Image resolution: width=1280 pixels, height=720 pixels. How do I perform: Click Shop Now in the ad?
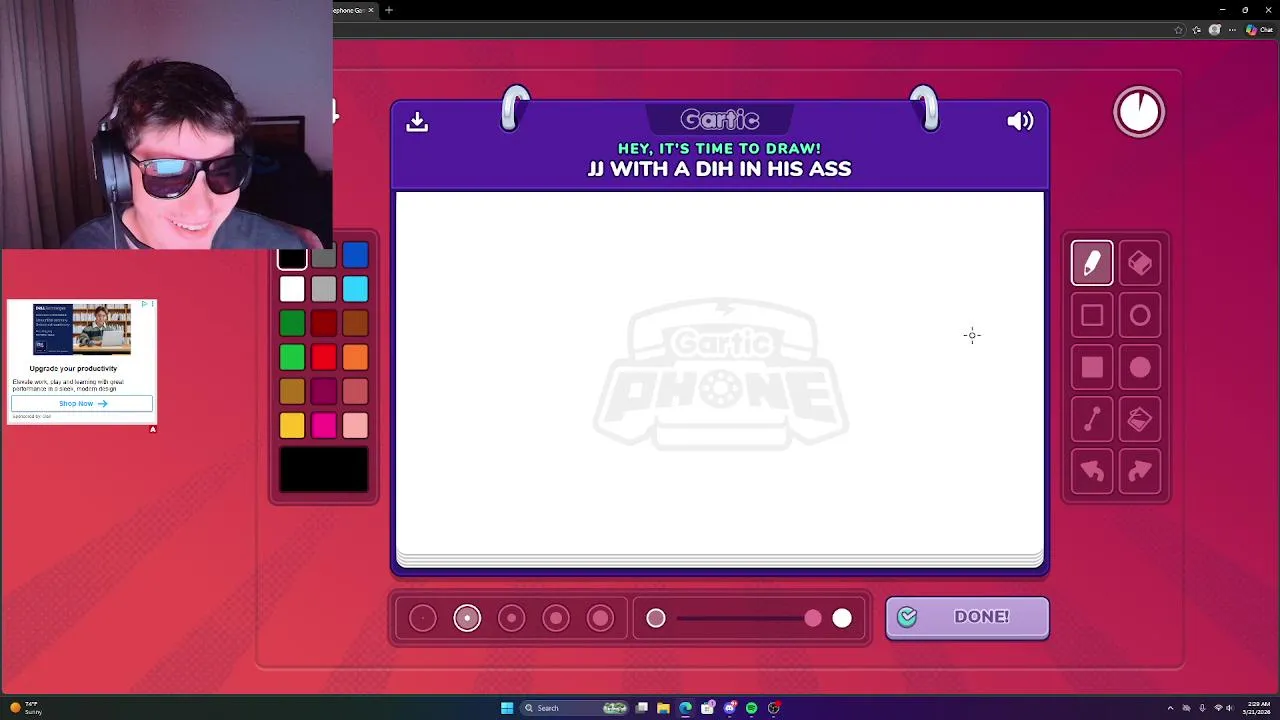click(82, 404)
